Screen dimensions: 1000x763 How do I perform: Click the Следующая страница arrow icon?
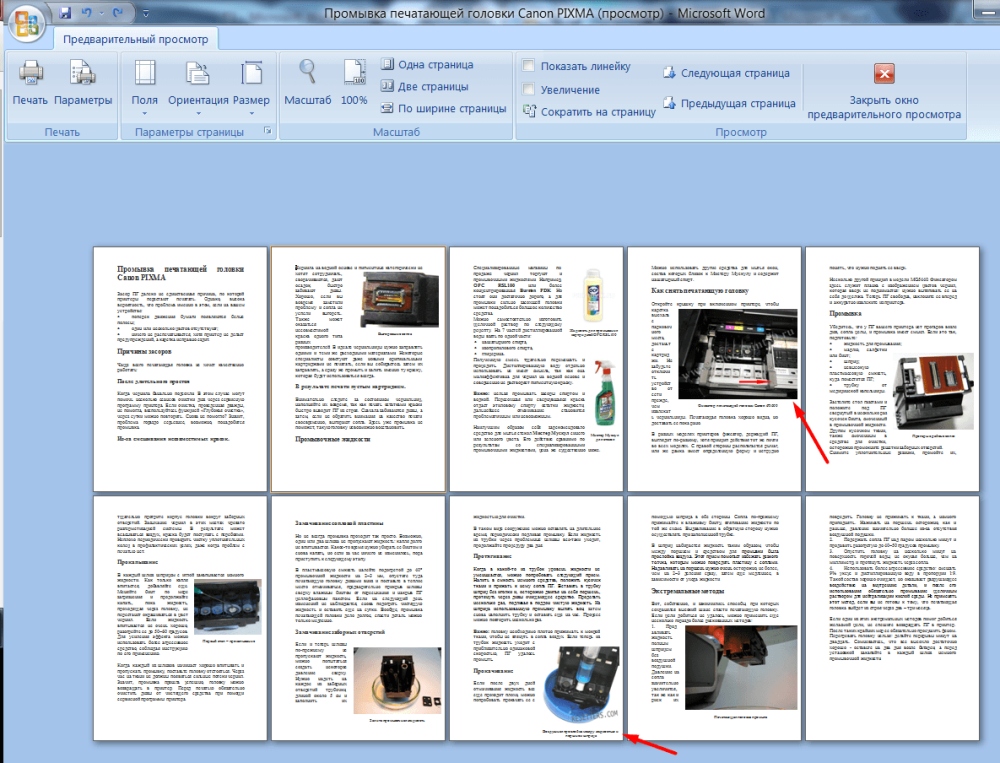(x=669, y=73)
